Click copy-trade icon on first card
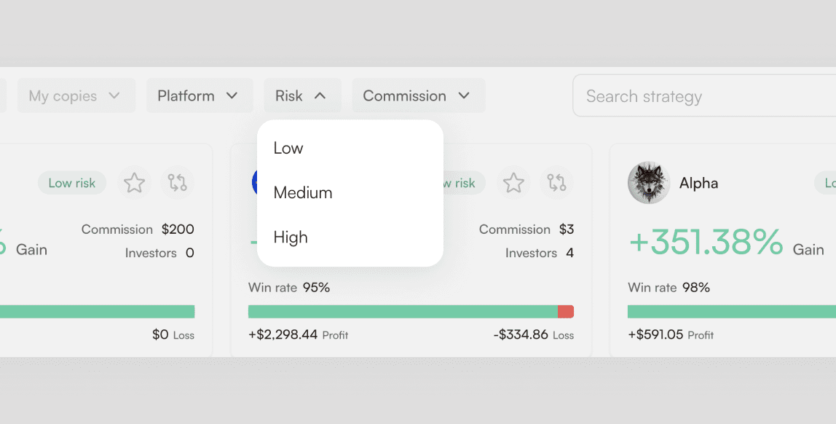Screen dimensions: 836x424 coord(177,183)
